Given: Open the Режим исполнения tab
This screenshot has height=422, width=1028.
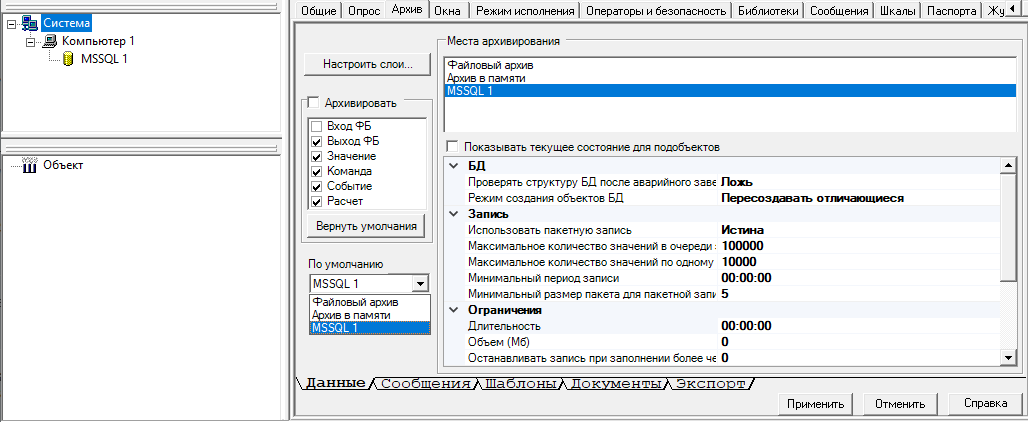Looking at the screenshot, I should (x=525, y=10).
